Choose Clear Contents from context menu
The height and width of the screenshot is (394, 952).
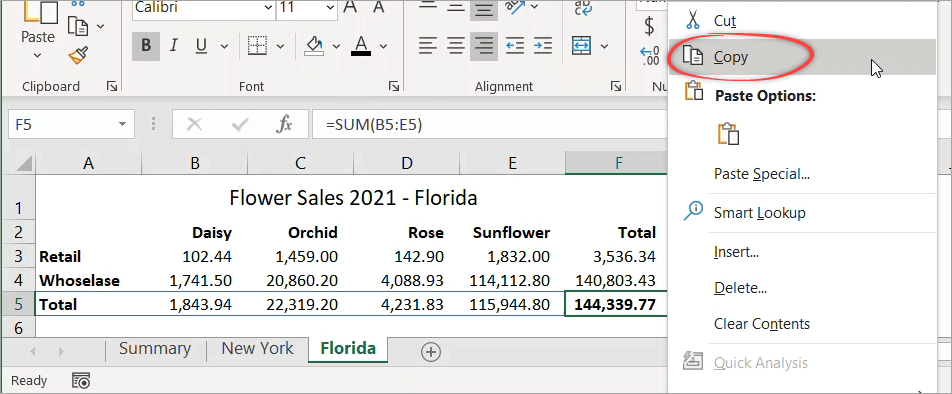(x=801, y=324)
